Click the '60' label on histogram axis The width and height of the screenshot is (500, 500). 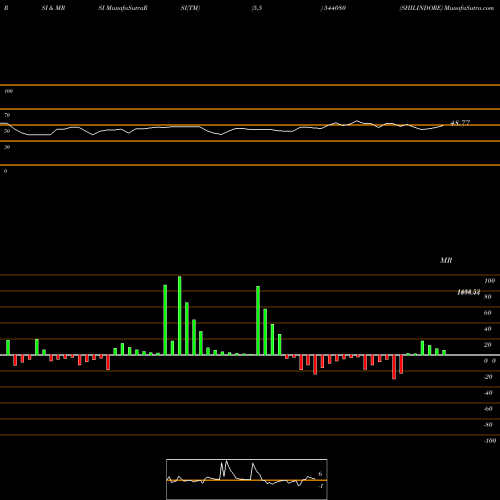(488, 313)
